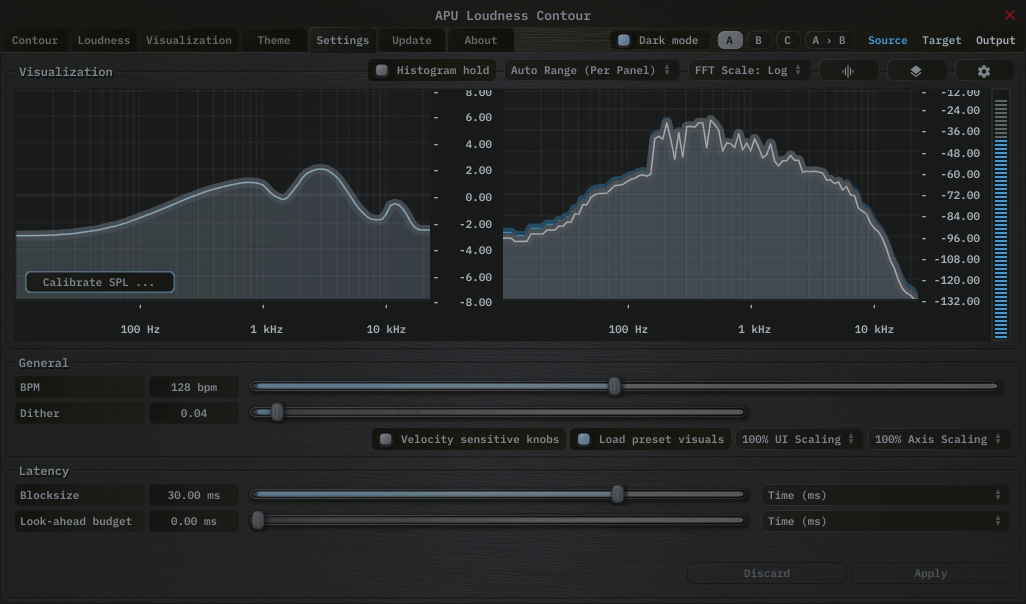Click the Calibrate SPL ... button
This screenshot has width=1026, height=604.
click(x=99, y=283)
